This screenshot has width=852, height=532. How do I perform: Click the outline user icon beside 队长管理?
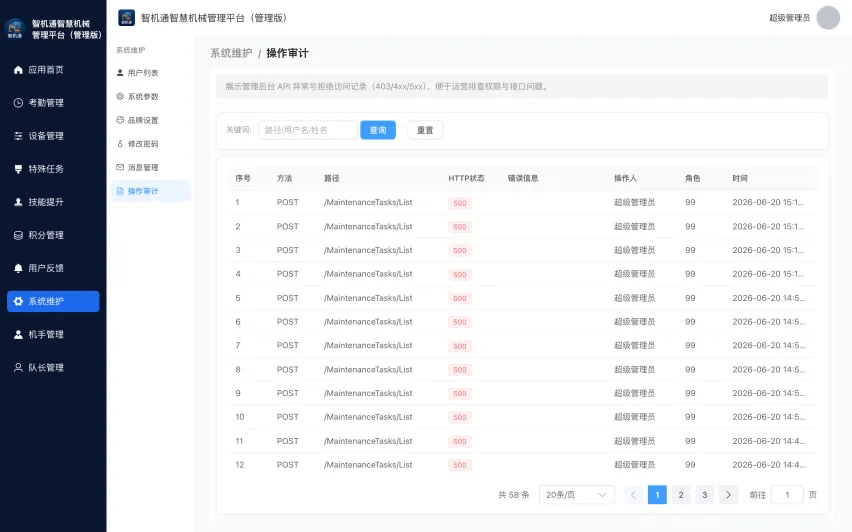click(18, 367)
